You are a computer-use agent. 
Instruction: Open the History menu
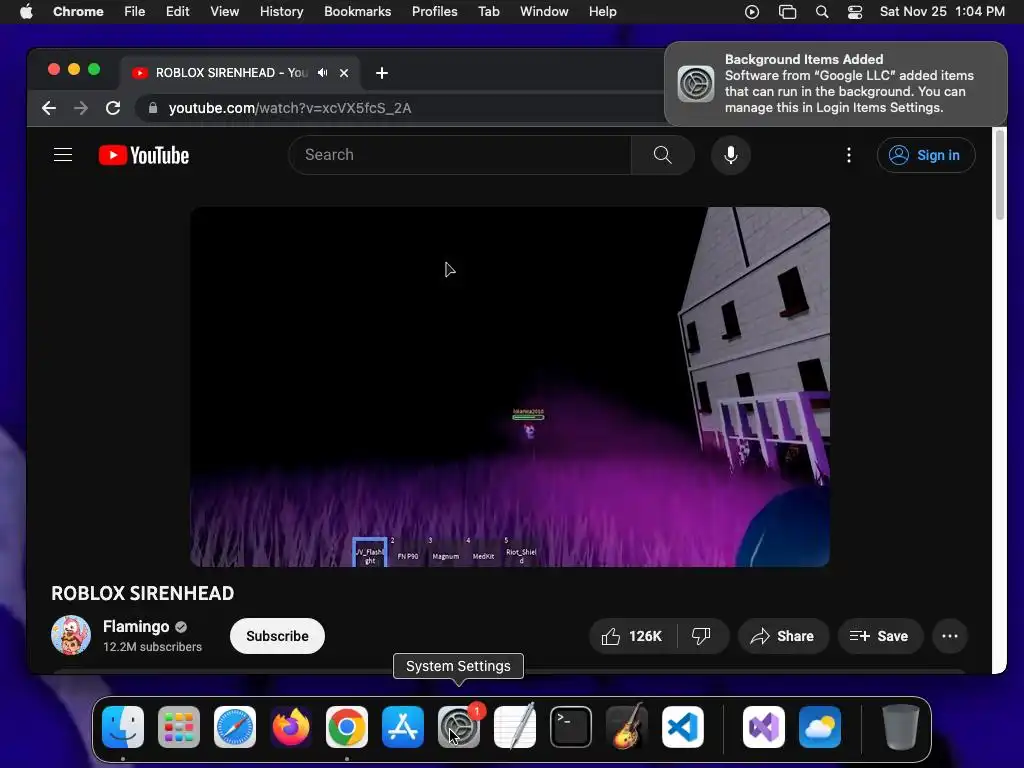[281, 12]
